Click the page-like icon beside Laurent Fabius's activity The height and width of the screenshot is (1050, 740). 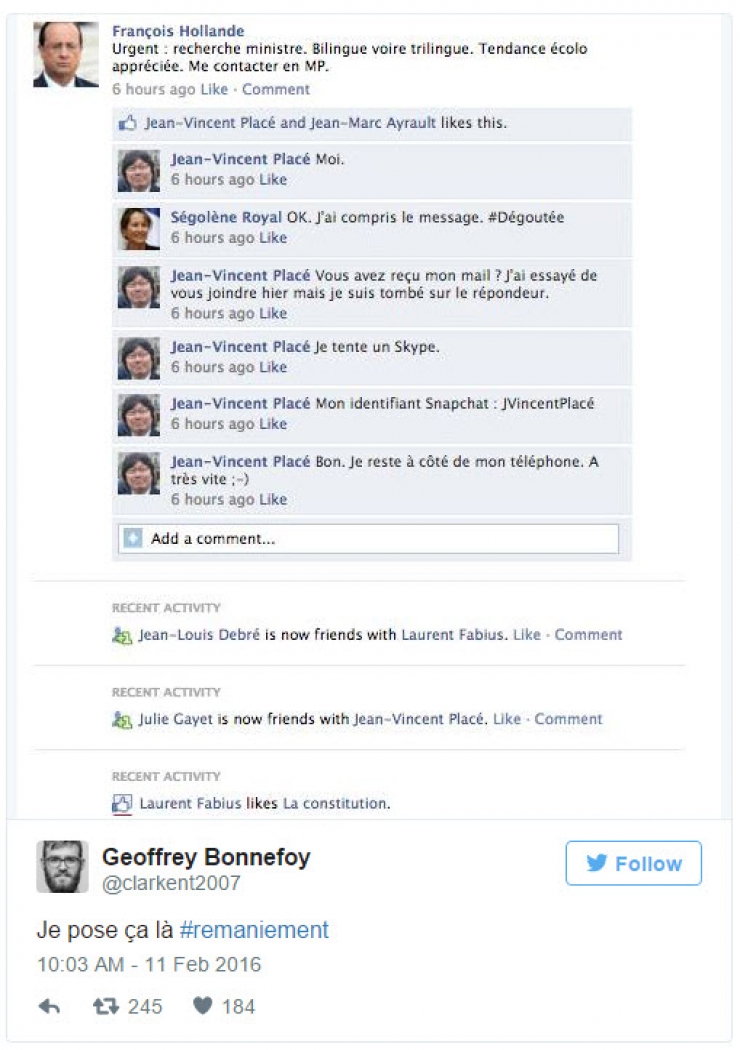120,803
